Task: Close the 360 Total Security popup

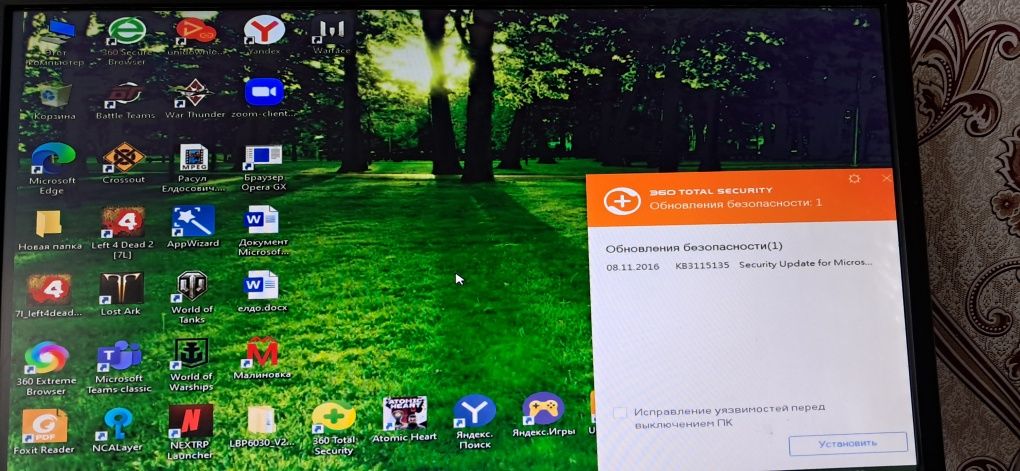Action: 886,178
